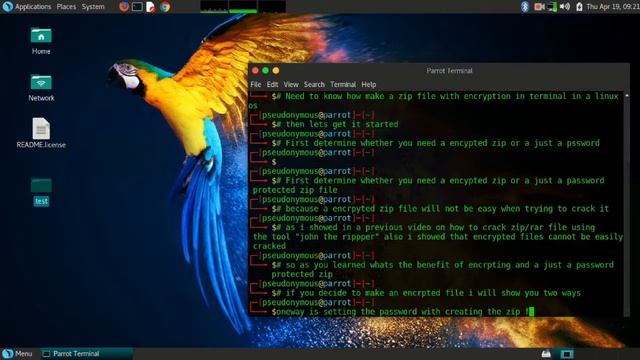
Task: Open the Home desktop folder
Action: click(x=41, y=41)
